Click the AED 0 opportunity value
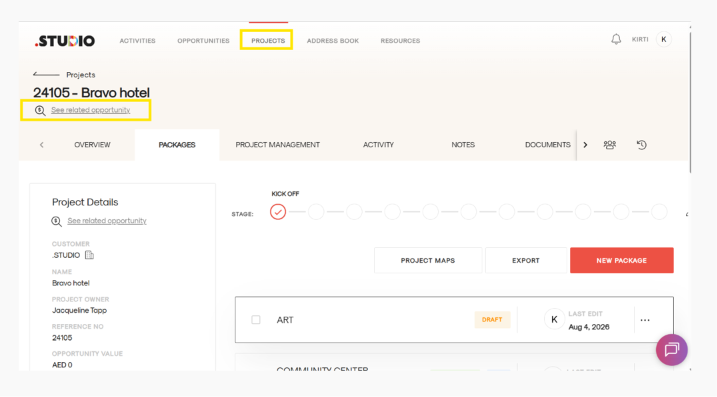Viewport: 717px width, 397px height. coord(62,365)
